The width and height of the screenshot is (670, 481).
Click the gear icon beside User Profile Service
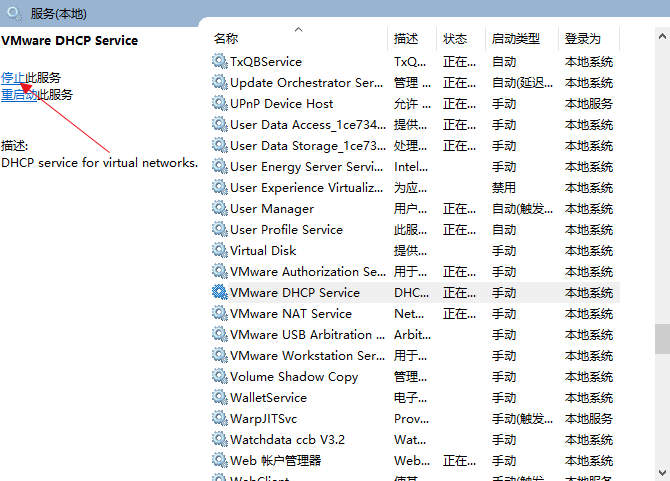click(220, 229)
